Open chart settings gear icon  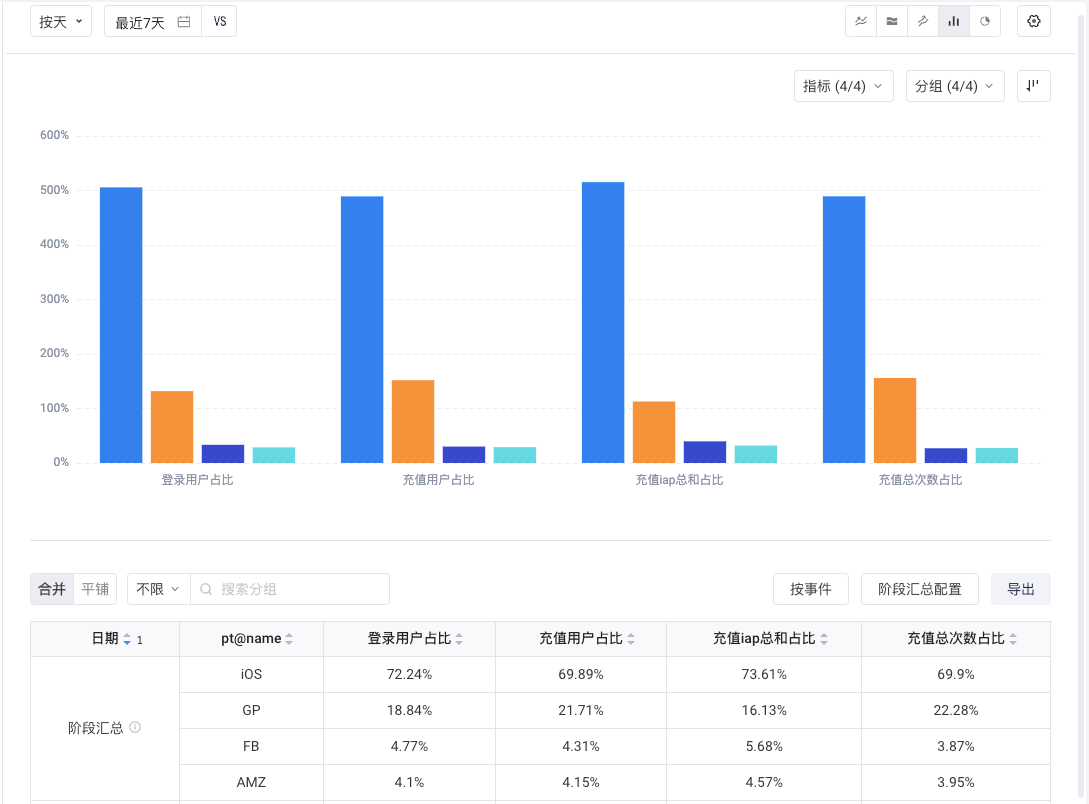click(1034, 21)
